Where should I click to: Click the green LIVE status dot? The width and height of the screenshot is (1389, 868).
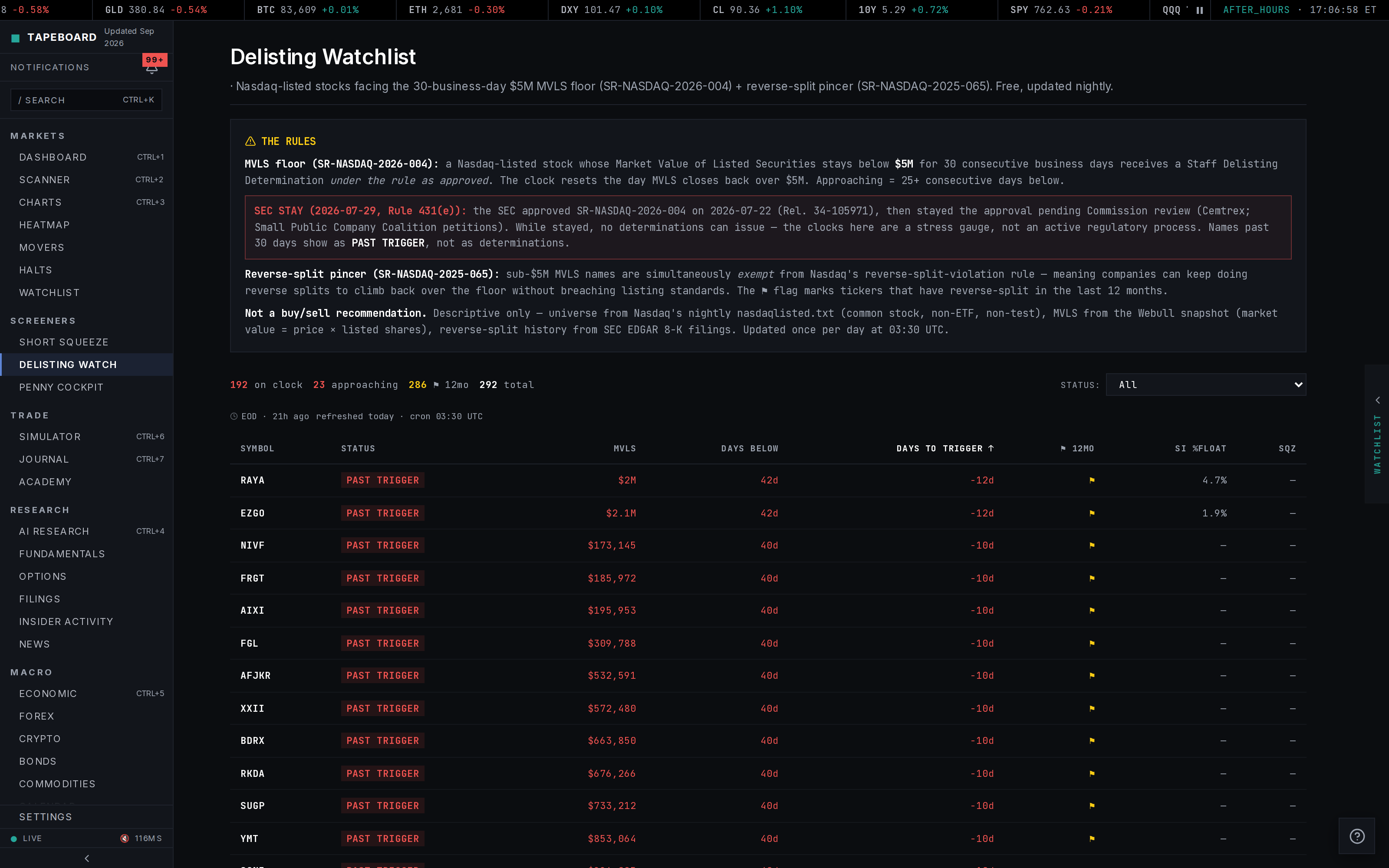14,839
